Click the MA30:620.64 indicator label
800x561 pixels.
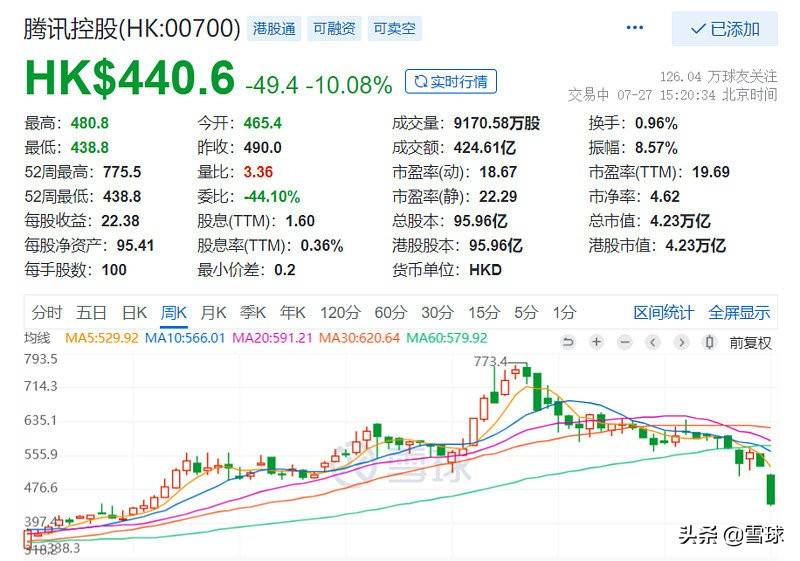point(359,338)
